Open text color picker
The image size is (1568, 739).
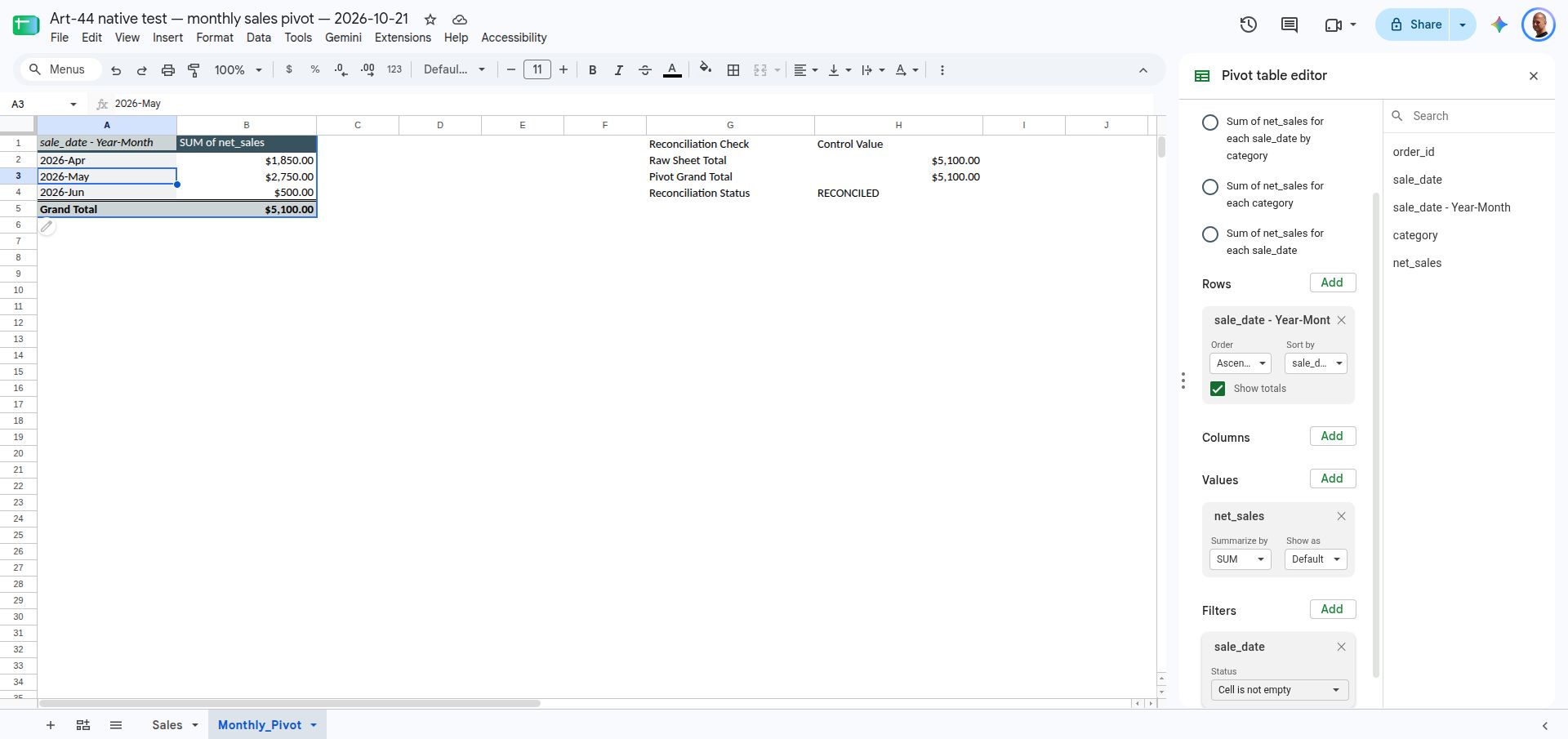tap(672, 70)
